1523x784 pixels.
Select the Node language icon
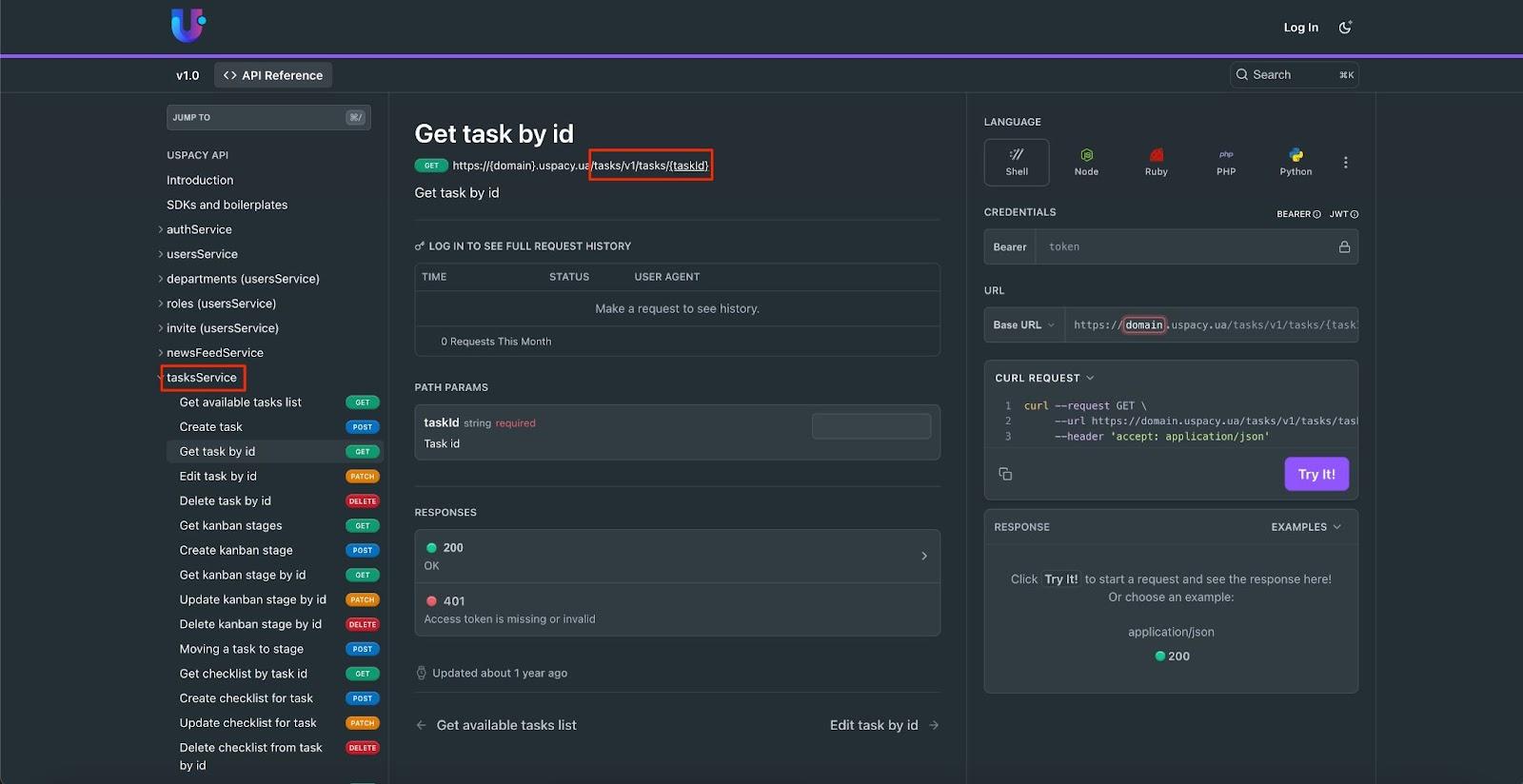[x=1086, y=162]
